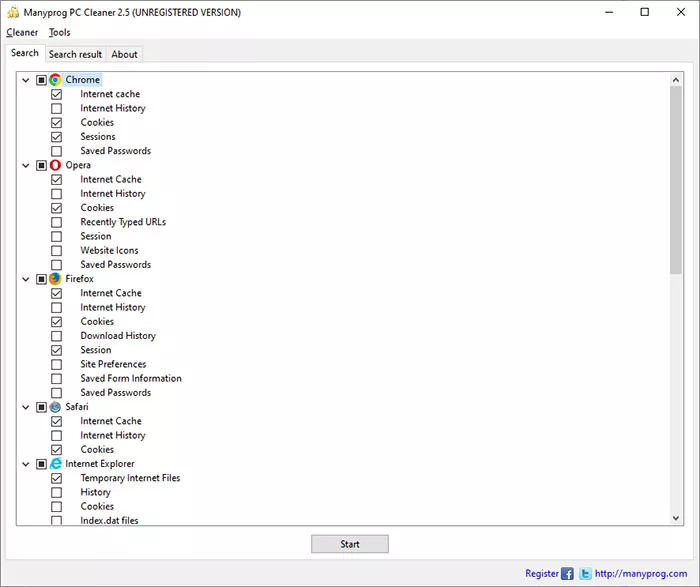This screenshot has height=587, width=700.
Task: Toggle Opera group tri-state checkbox
Action: point(41,165)
